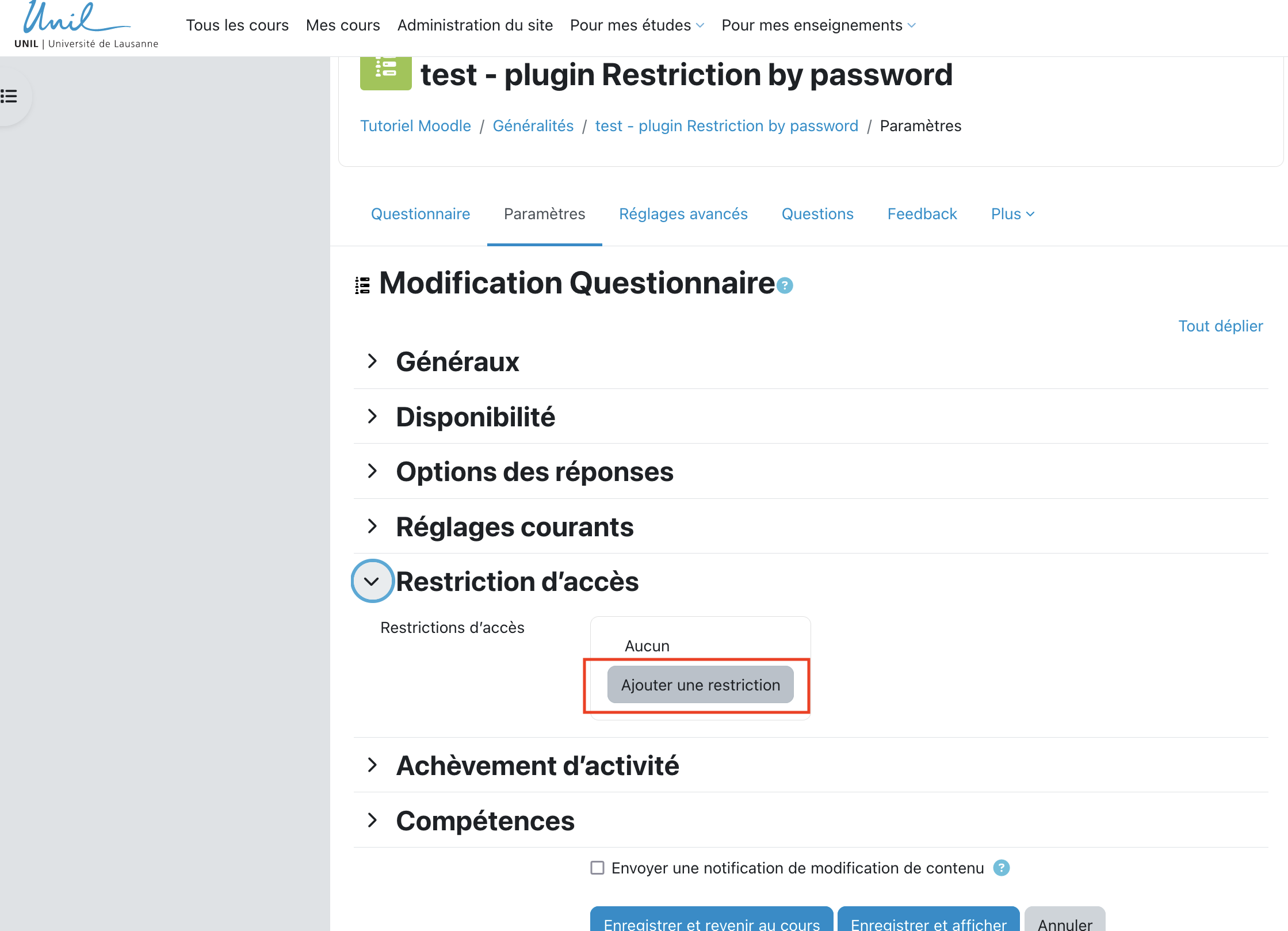Expand the Généraux section

(x=372, y=361)
